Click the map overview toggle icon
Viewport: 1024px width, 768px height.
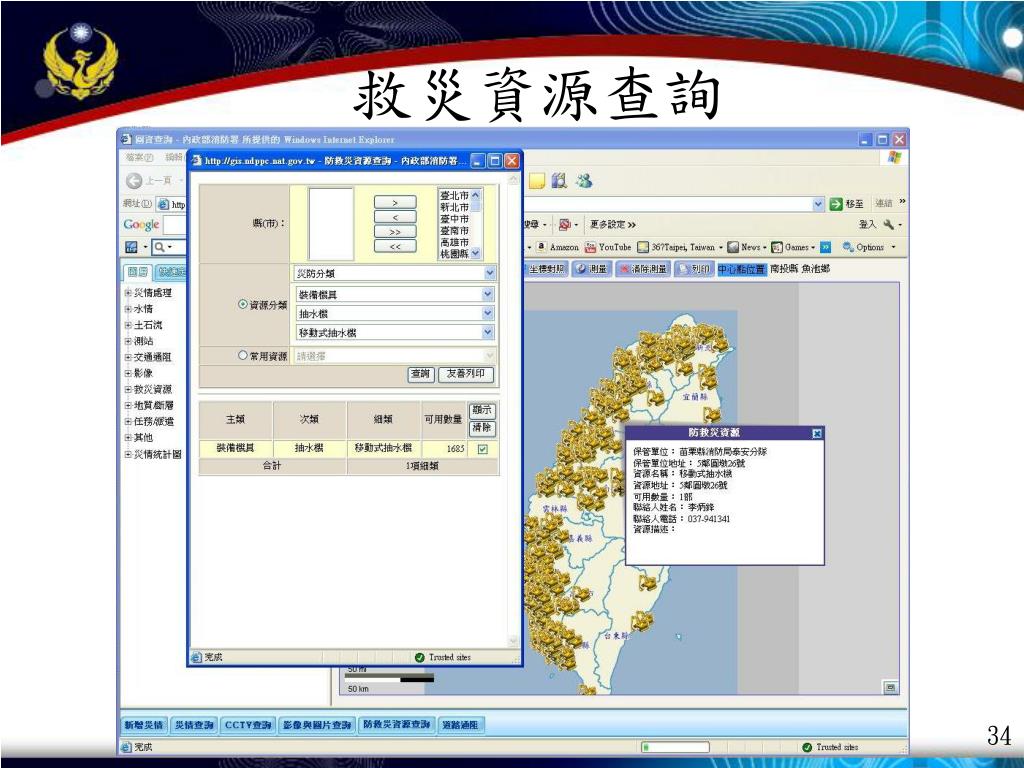click(x=890, y=687)
